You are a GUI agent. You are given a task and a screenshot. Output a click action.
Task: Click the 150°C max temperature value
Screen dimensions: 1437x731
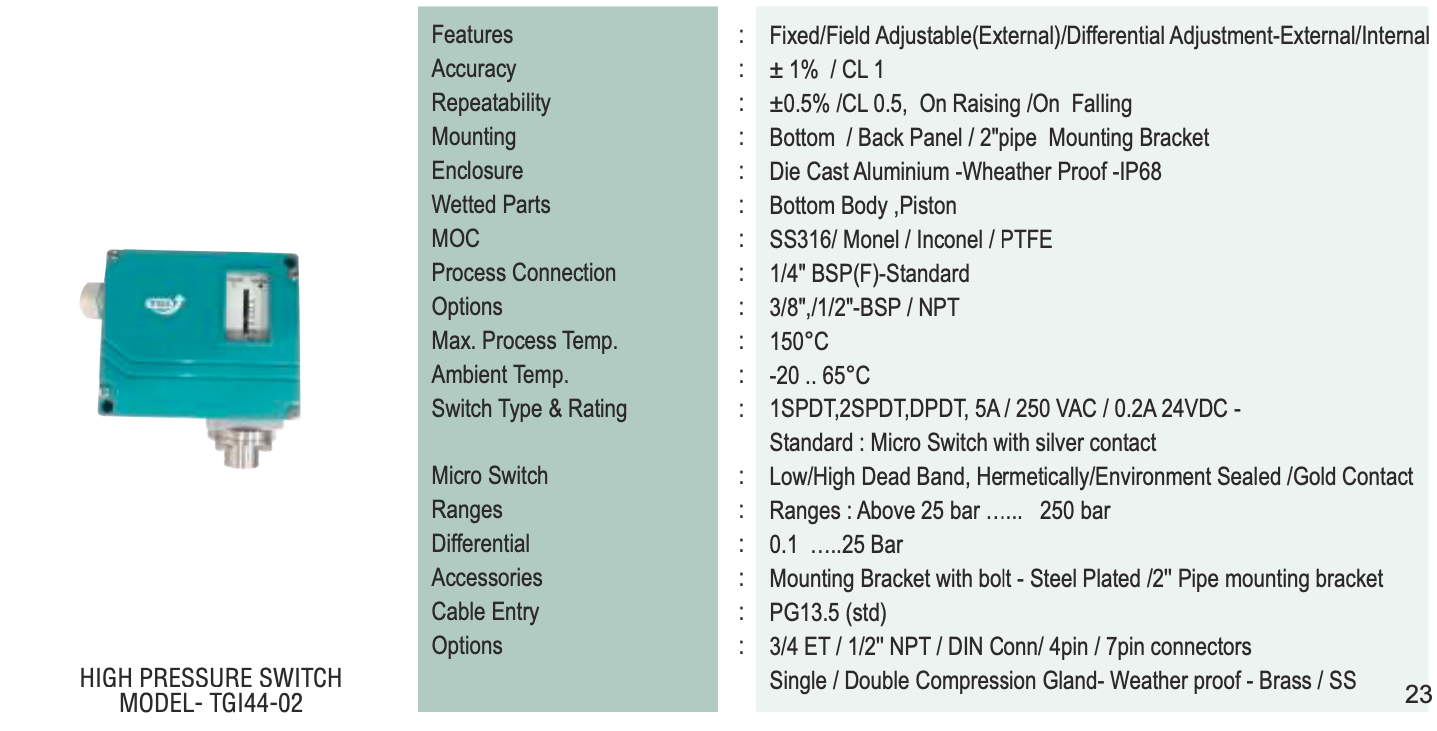tap(799, 342)
